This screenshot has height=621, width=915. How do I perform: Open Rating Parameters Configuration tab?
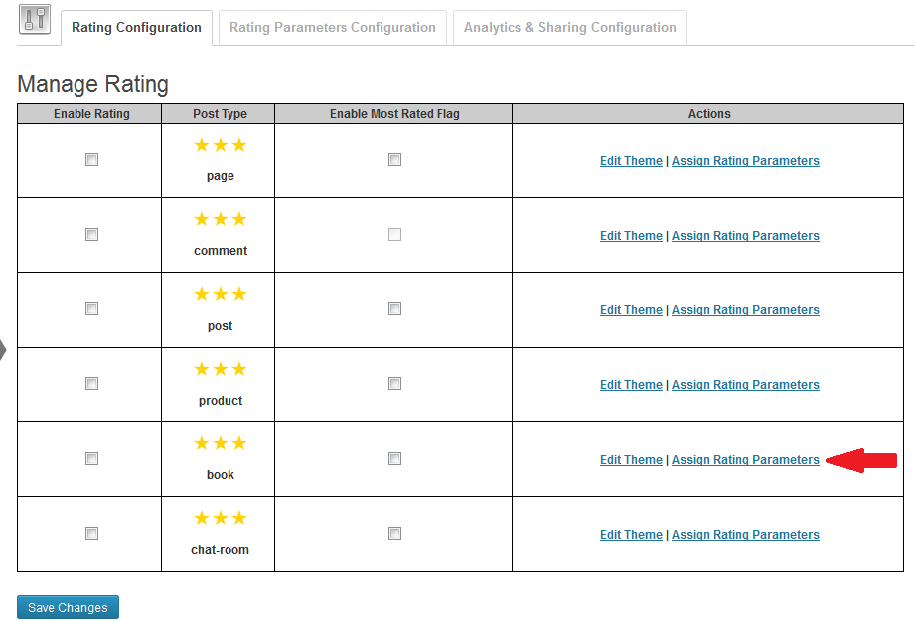pos(332,27)
